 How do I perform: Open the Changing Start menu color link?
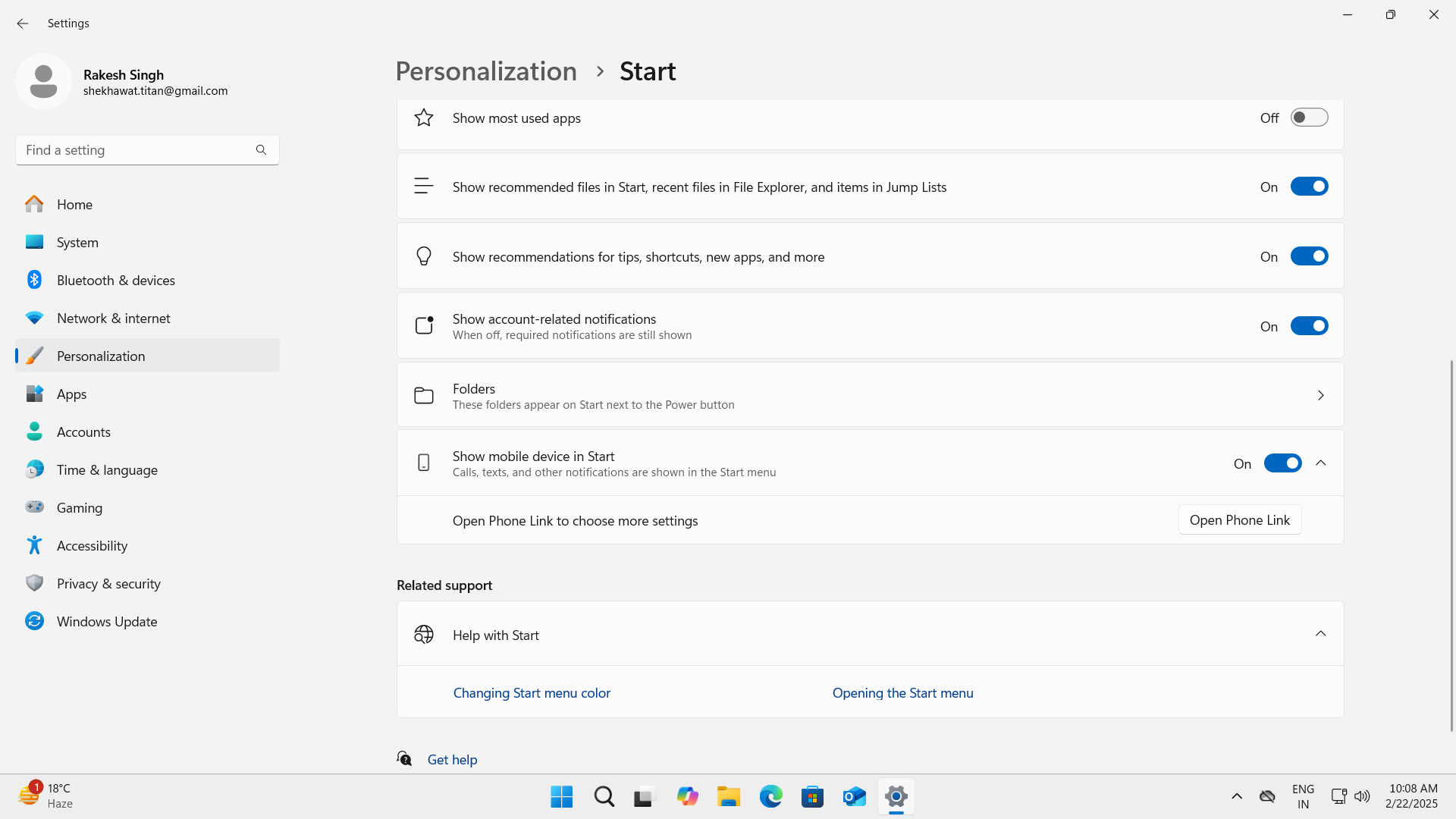tap(532, 693)
